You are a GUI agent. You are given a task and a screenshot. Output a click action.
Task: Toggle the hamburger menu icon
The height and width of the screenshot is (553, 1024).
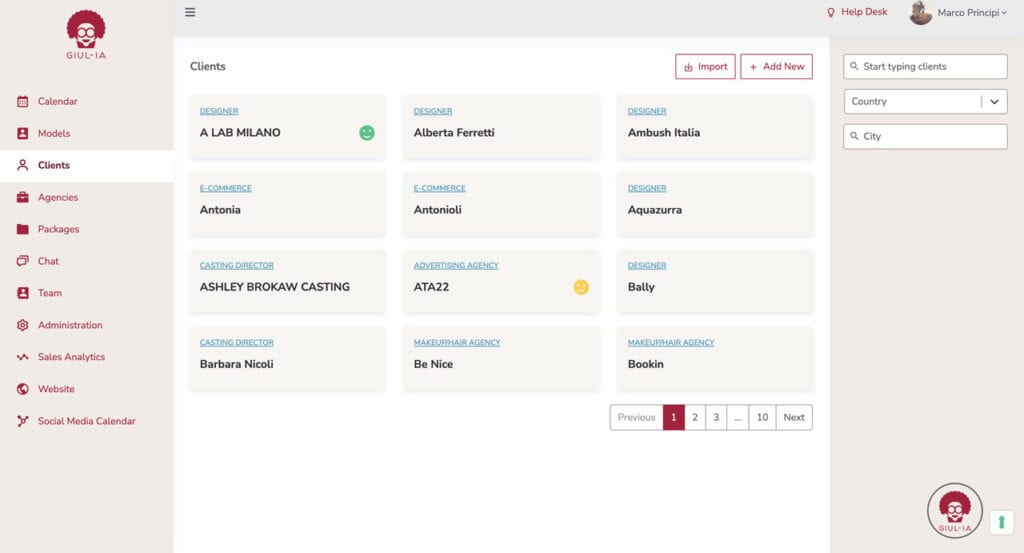click(x=190, y=12)
